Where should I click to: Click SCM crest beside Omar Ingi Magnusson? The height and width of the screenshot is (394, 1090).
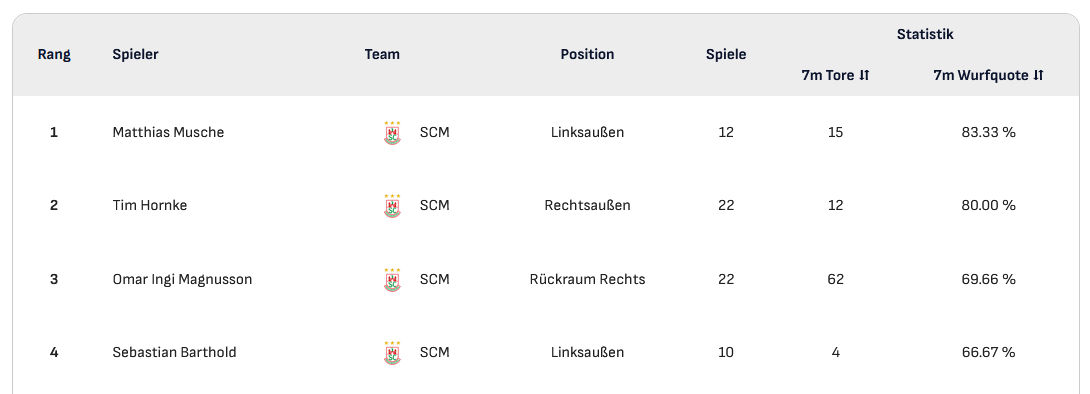click(x=392, y=279)
